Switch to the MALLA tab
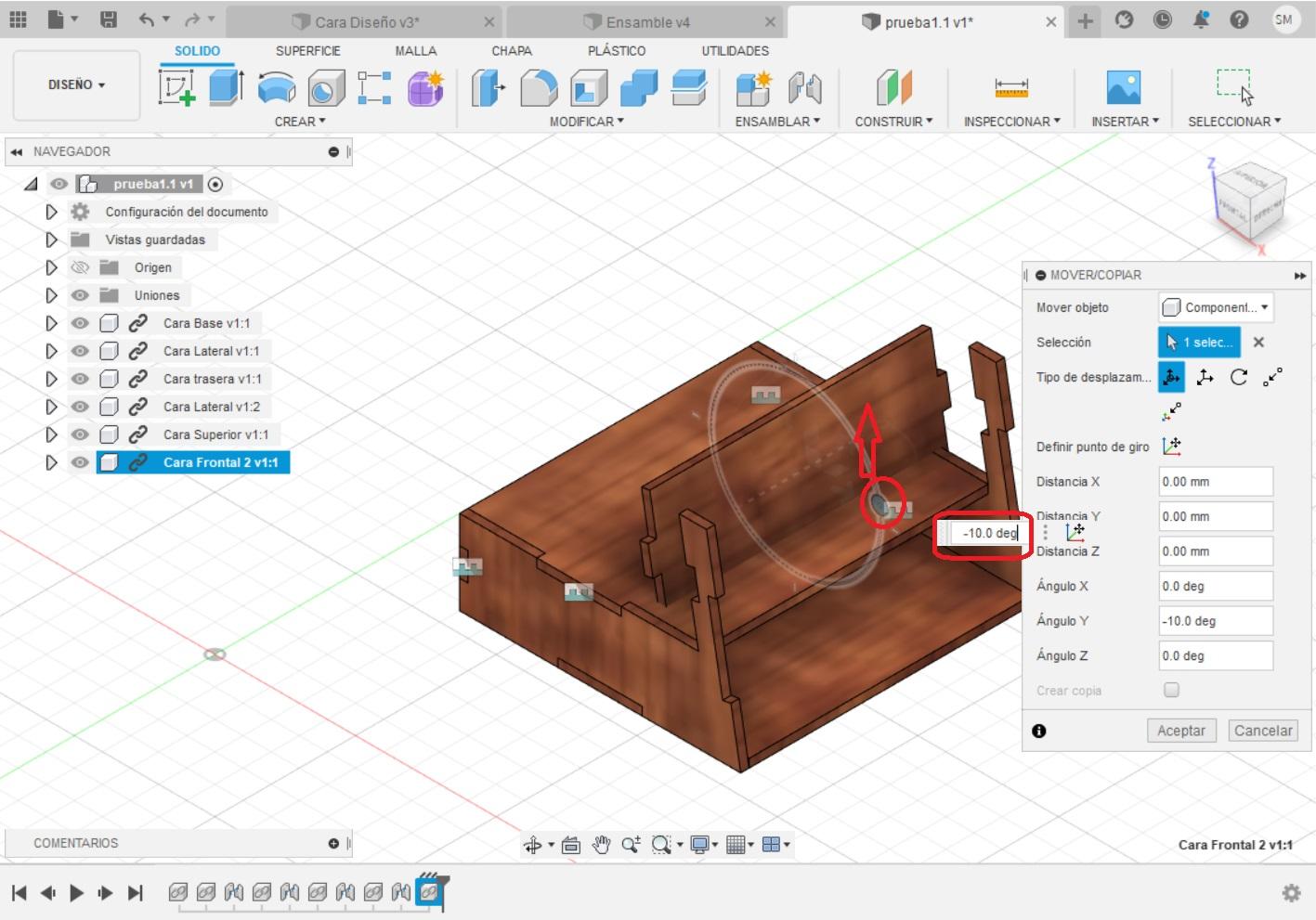The width and height of the screenshot is (1316, 920). point(416,51)
